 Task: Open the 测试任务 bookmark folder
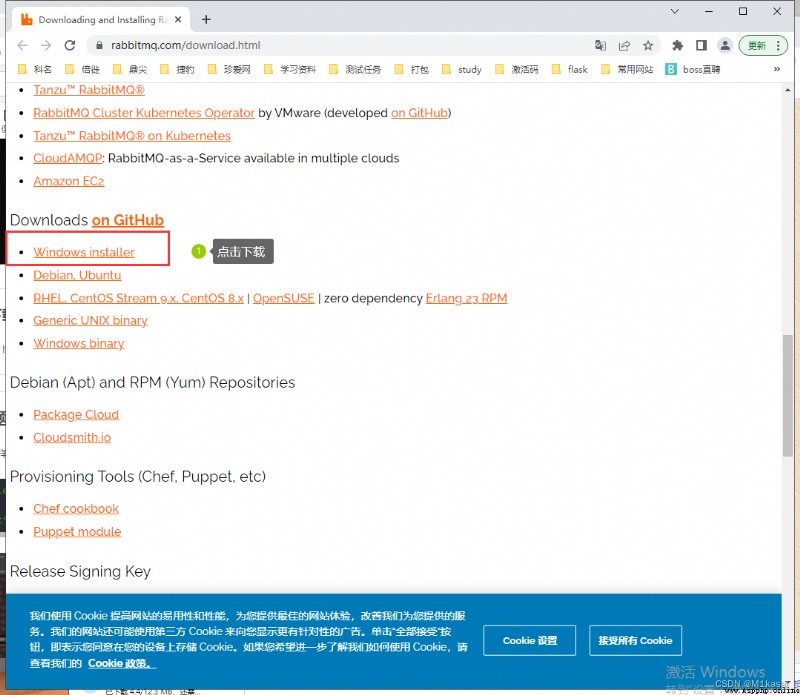point(356,69)
